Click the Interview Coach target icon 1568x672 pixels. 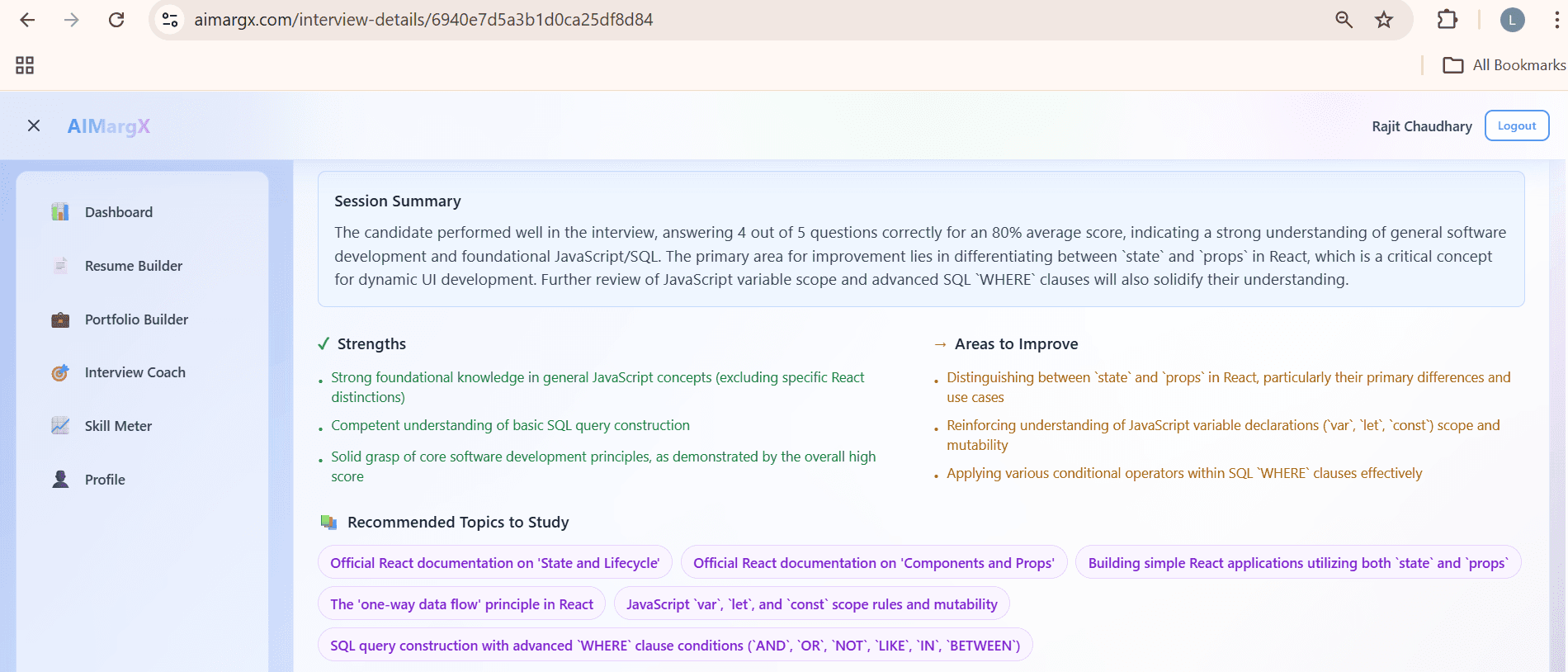[x=60, y=373]
